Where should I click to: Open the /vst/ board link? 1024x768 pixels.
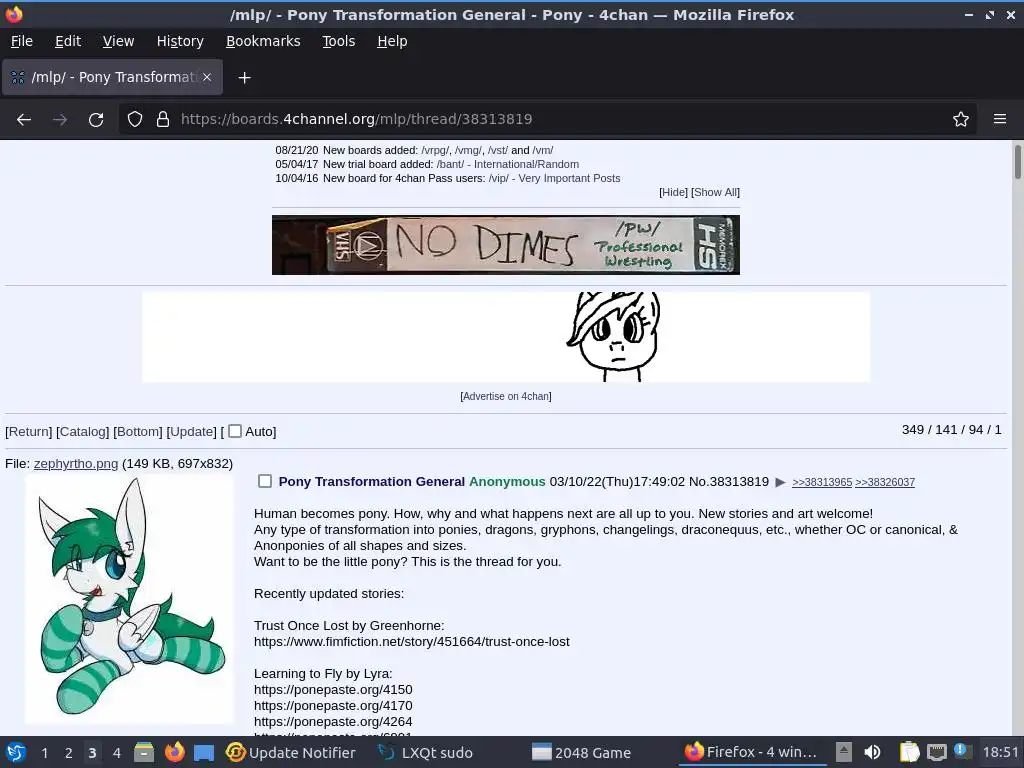click(x=498, y=150)
